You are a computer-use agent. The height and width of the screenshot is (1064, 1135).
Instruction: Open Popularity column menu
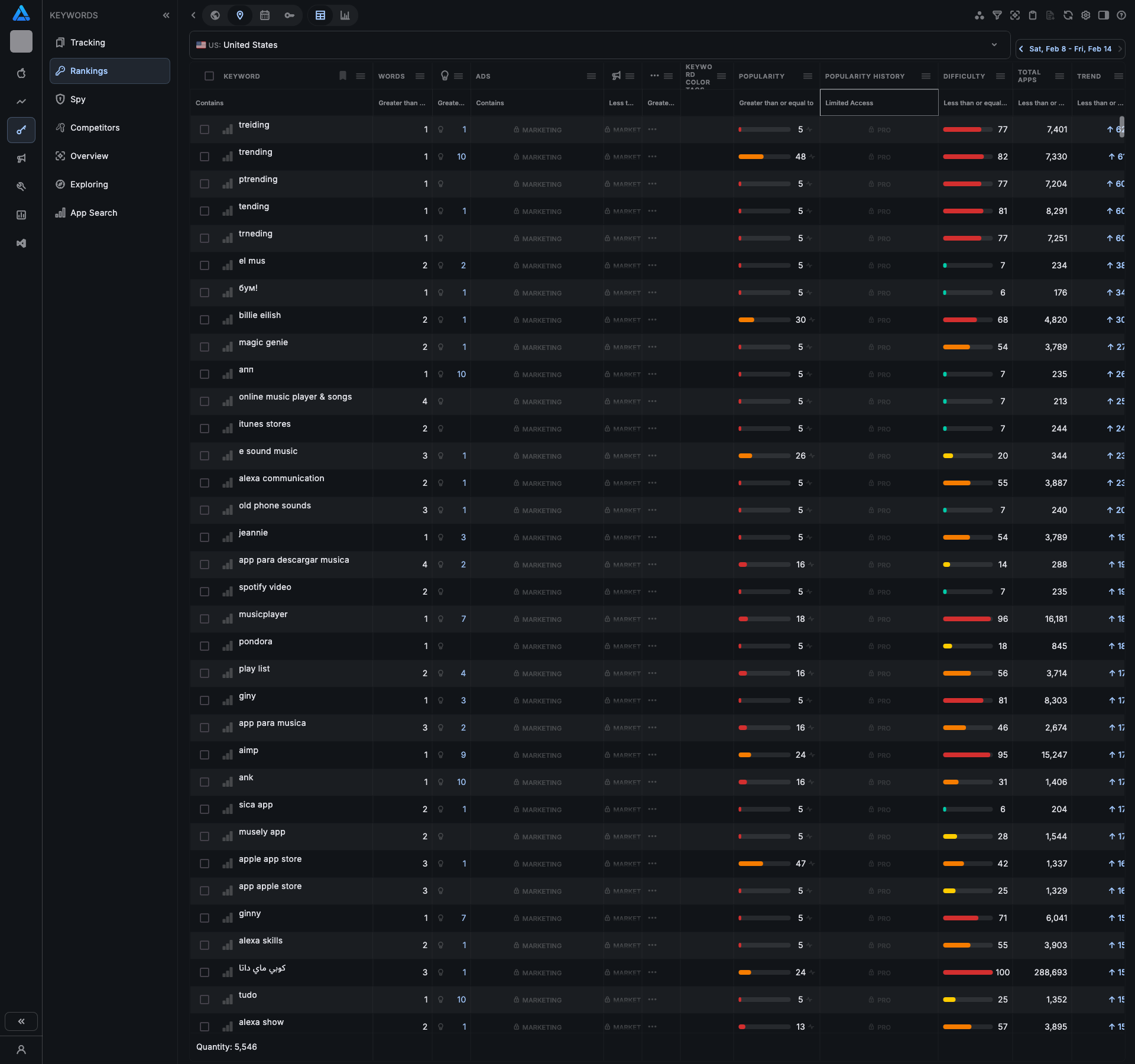(x=808, y=76)
